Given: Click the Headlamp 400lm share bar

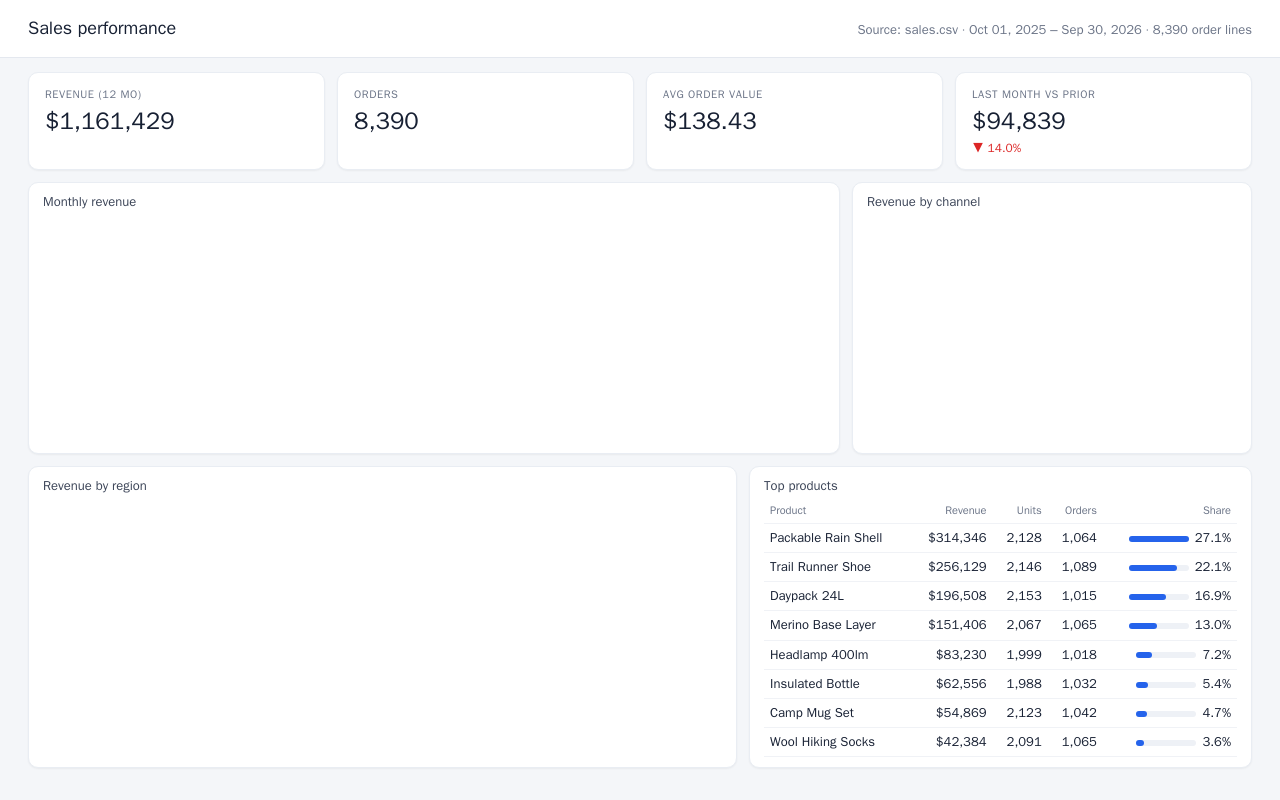Looking at the screenshot, I should pos(1166,655).
